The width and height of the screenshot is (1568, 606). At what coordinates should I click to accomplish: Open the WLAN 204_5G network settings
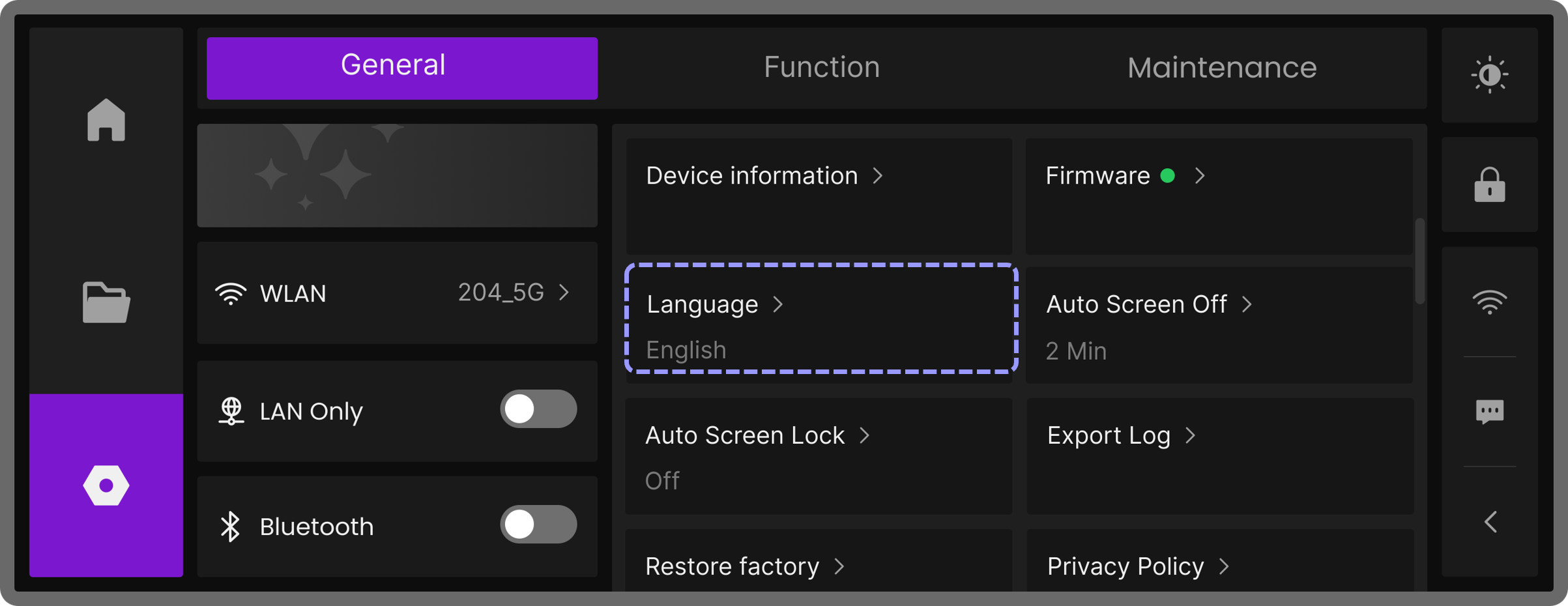point(397,293)
